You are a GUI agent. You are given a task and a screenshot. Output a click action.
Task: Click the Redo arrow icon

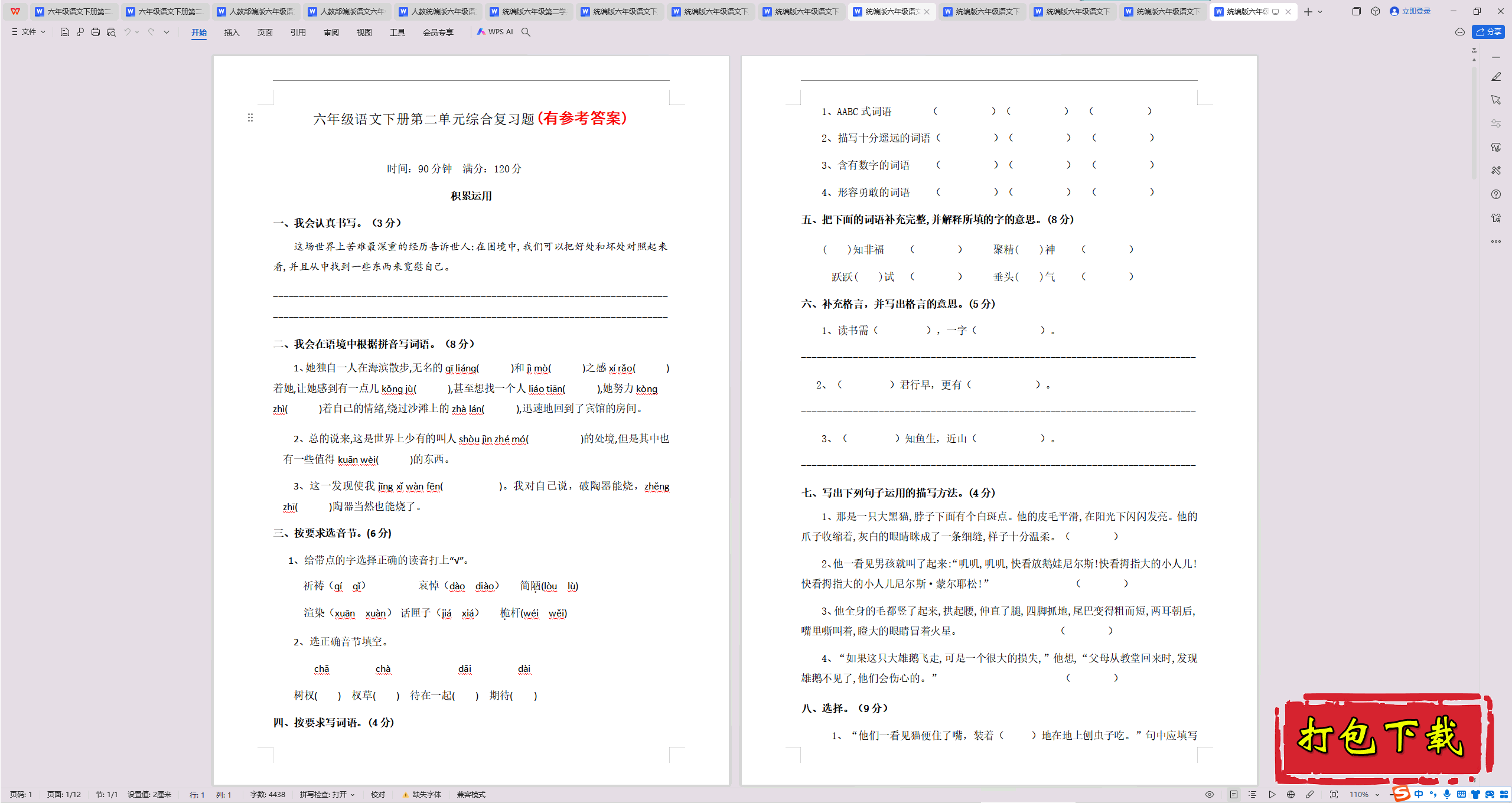tap(151, 32)
